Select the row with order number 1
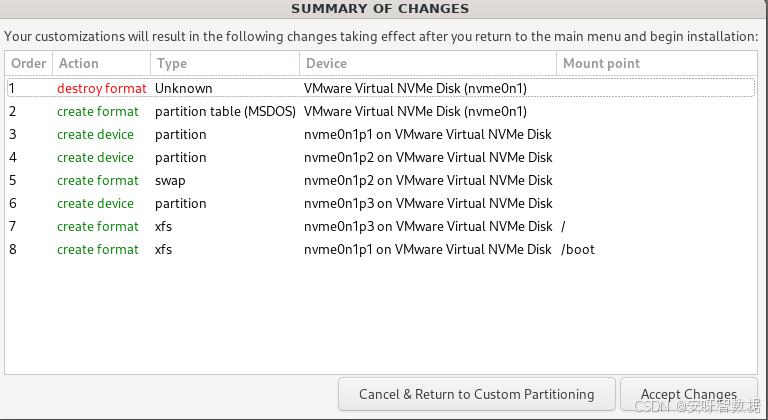 tap(380, 88)
